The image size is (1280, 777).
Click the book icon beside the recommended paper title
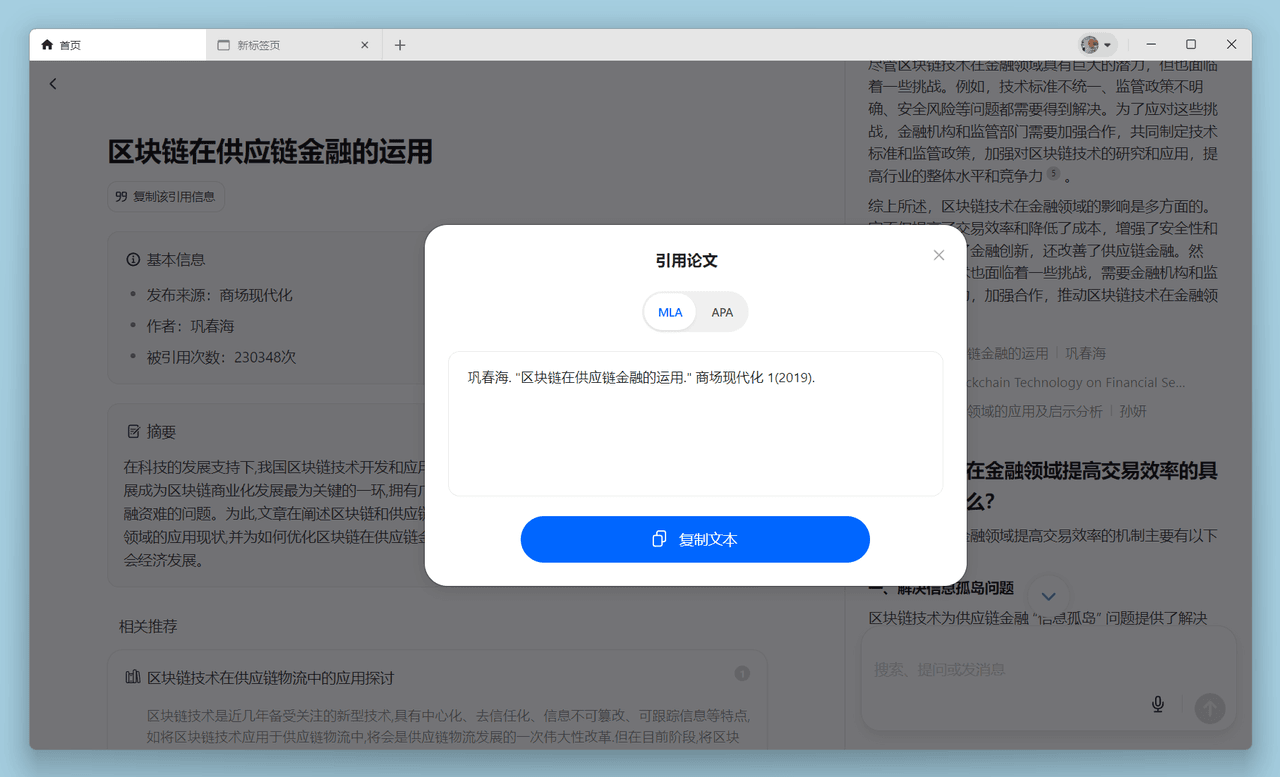131,676
